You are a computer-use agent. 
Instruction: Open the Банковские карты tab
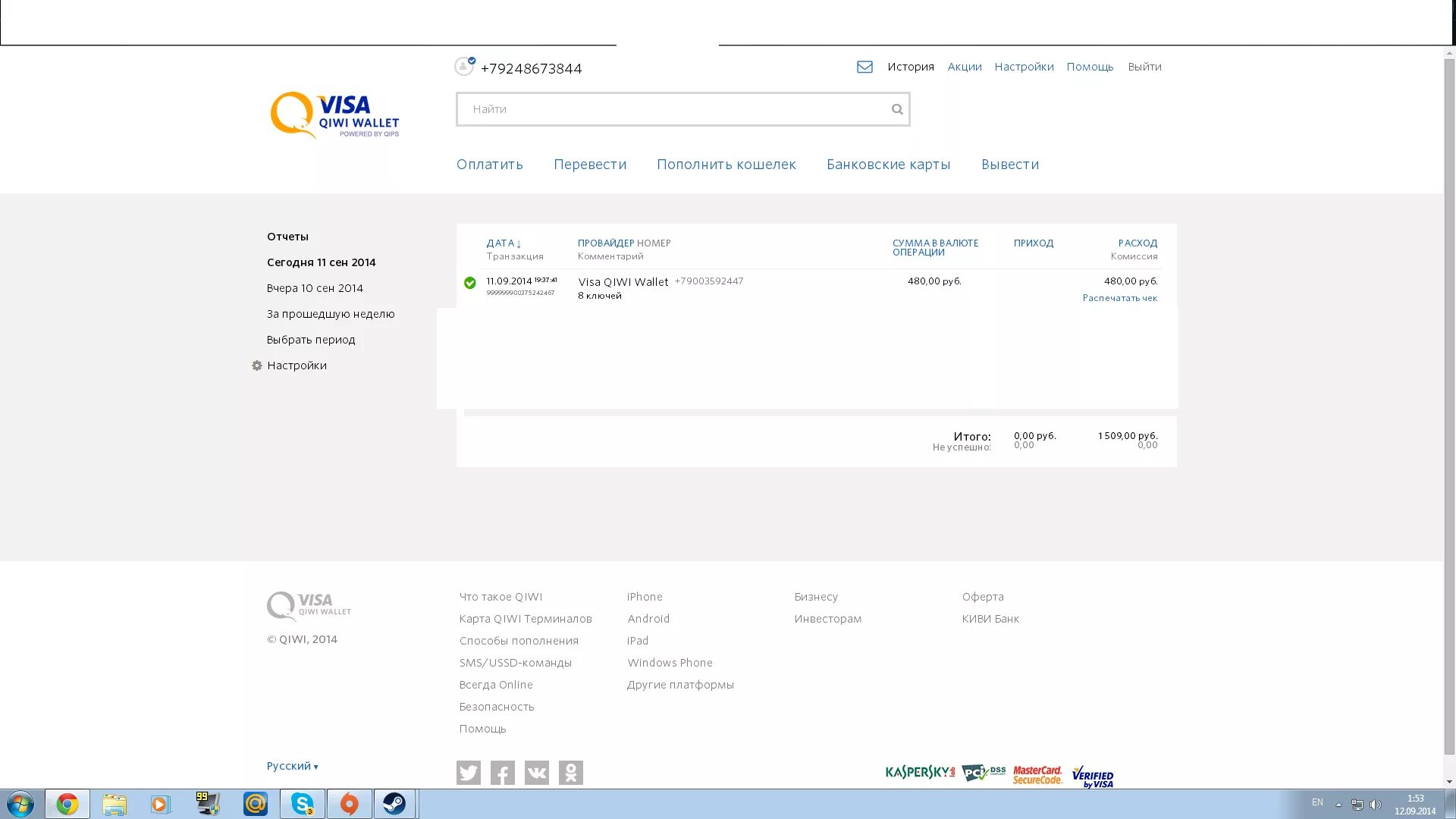coord(889,165)
